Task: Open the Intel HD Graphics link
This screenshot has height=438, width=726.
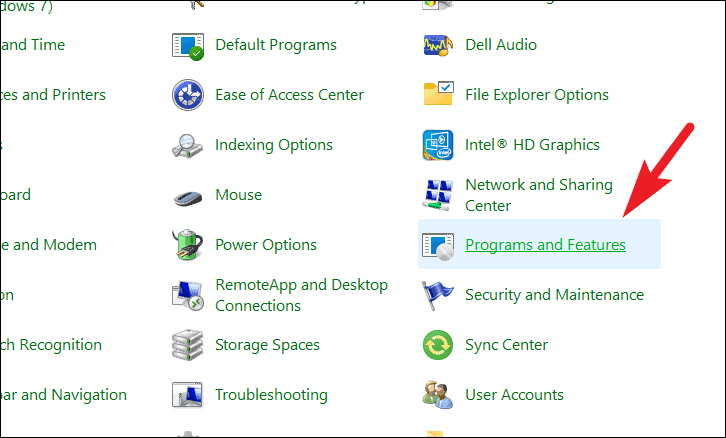Action: (x=532, y=145)
